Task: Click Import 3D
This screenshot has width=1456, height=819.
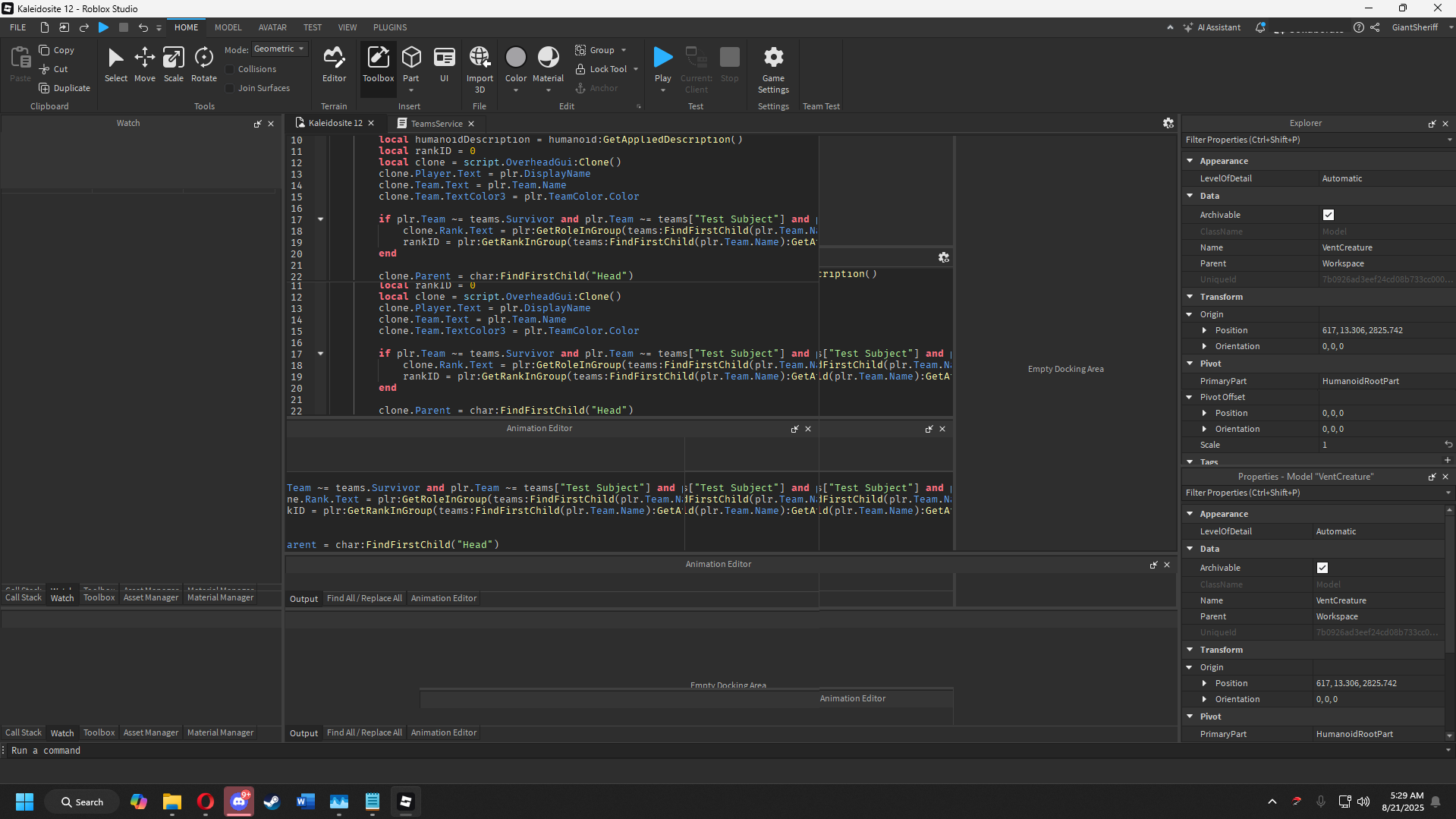Action: (480, 70)
